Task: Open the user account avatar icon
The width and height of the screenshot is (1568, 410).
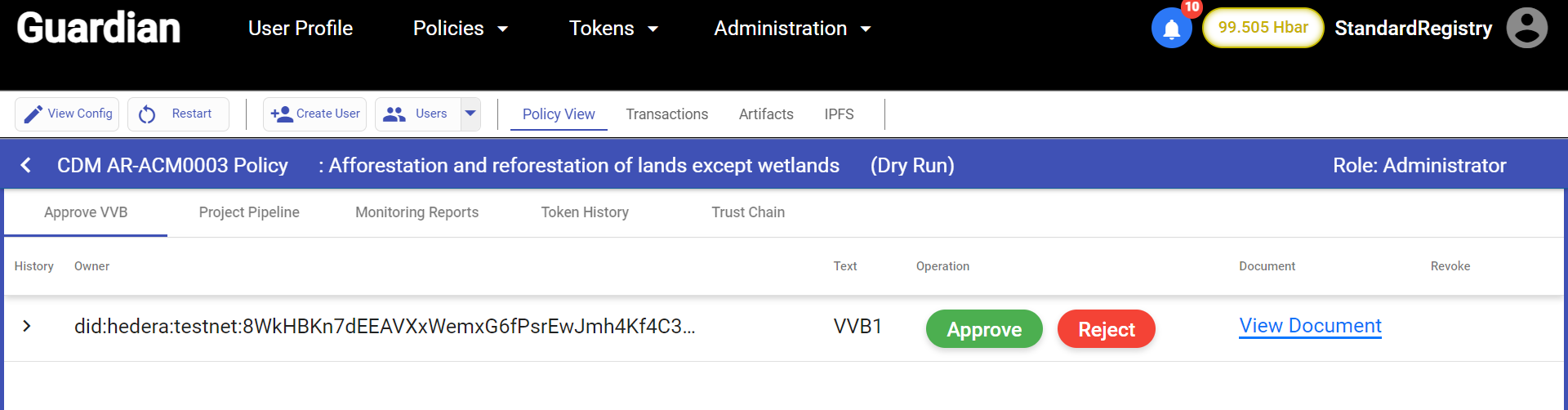Action: click(x=1526, y=28)
